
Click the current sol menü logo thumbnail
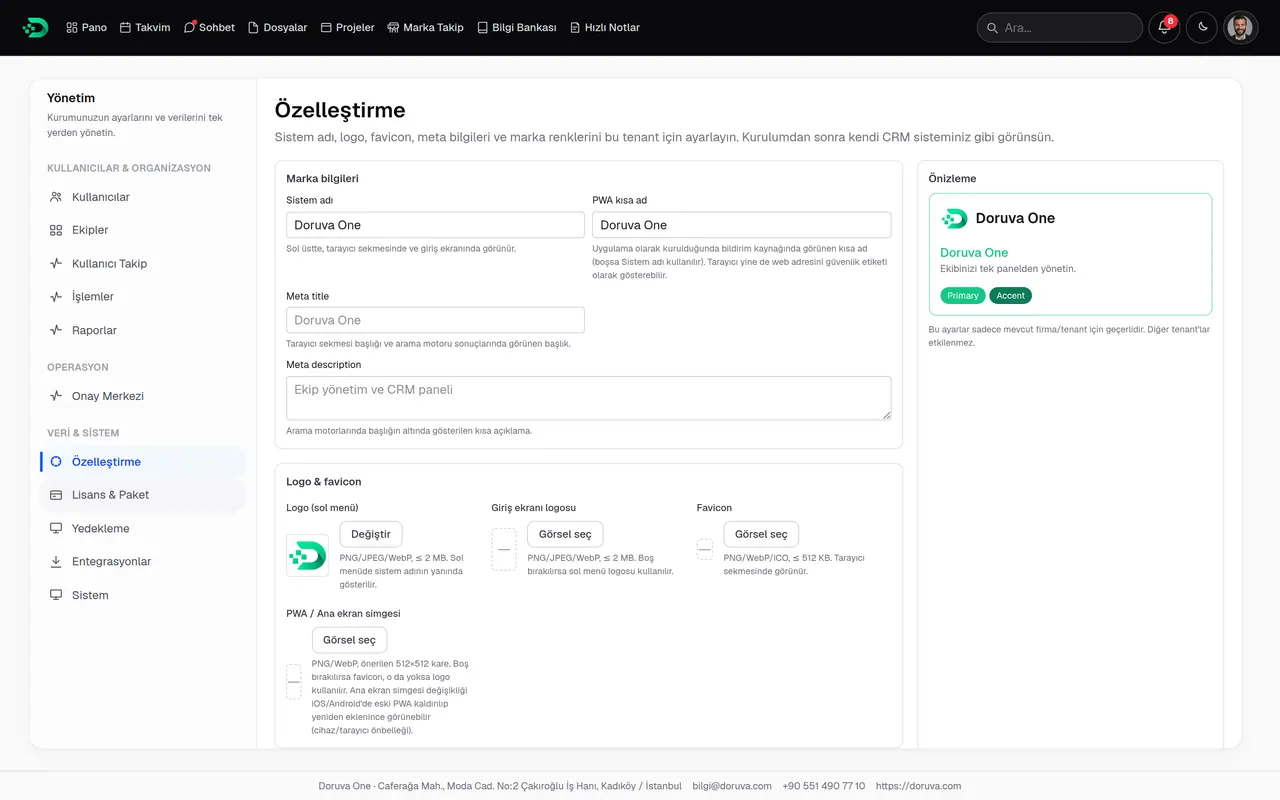point(307,556)
